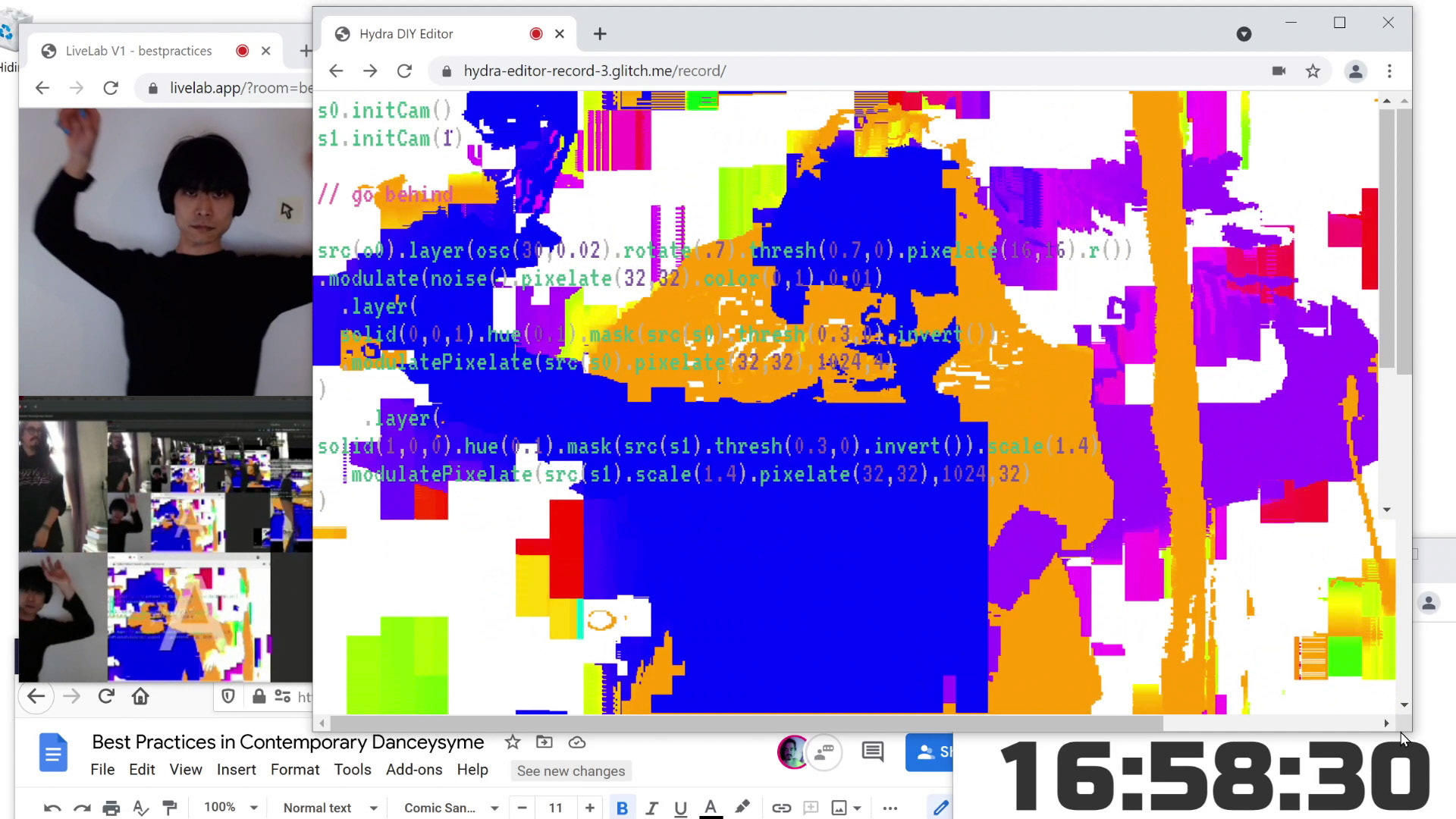
Task: Toggle italic formatting
Action: tap(651, 808)
